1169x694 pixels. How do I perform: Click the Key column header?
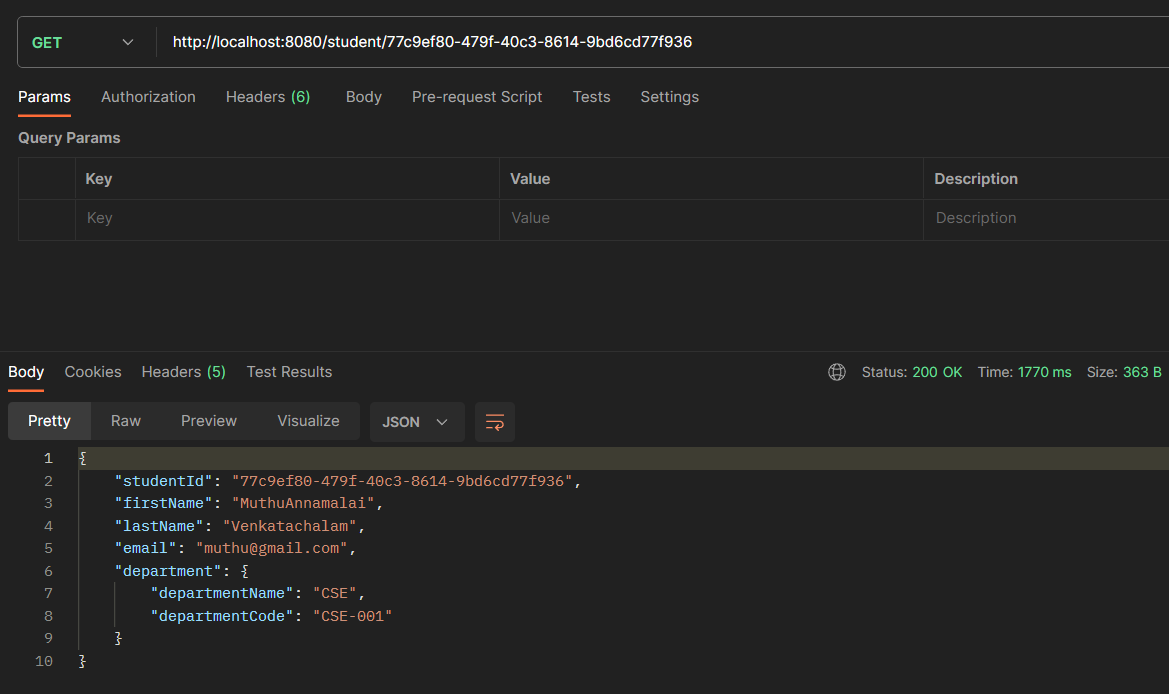tap(98, 179)
